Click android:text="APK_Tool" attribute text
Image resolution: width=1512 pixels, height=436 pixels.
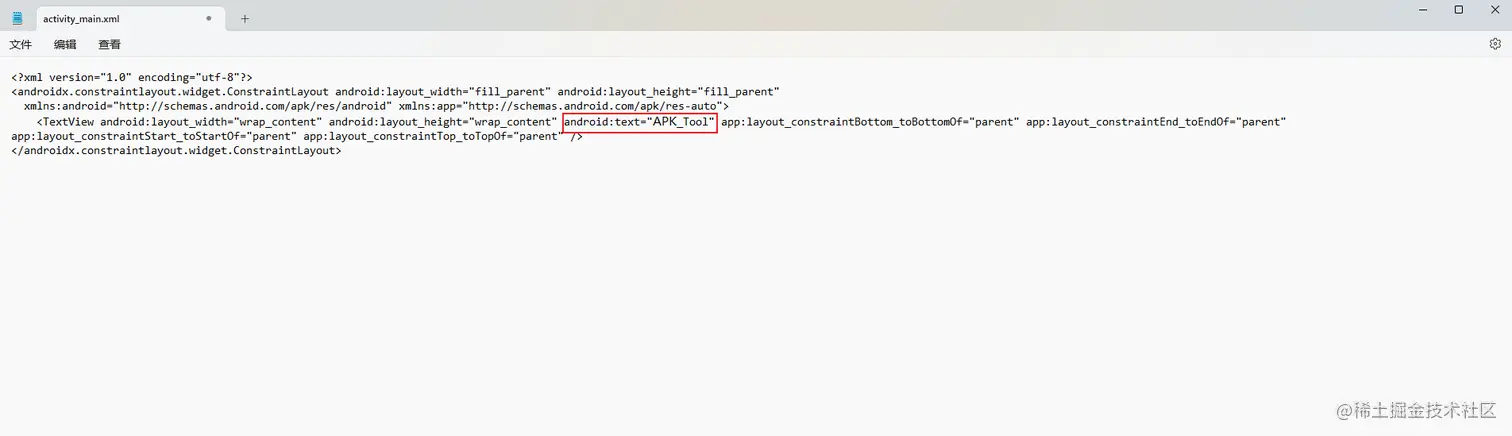[x=640, y=122]
